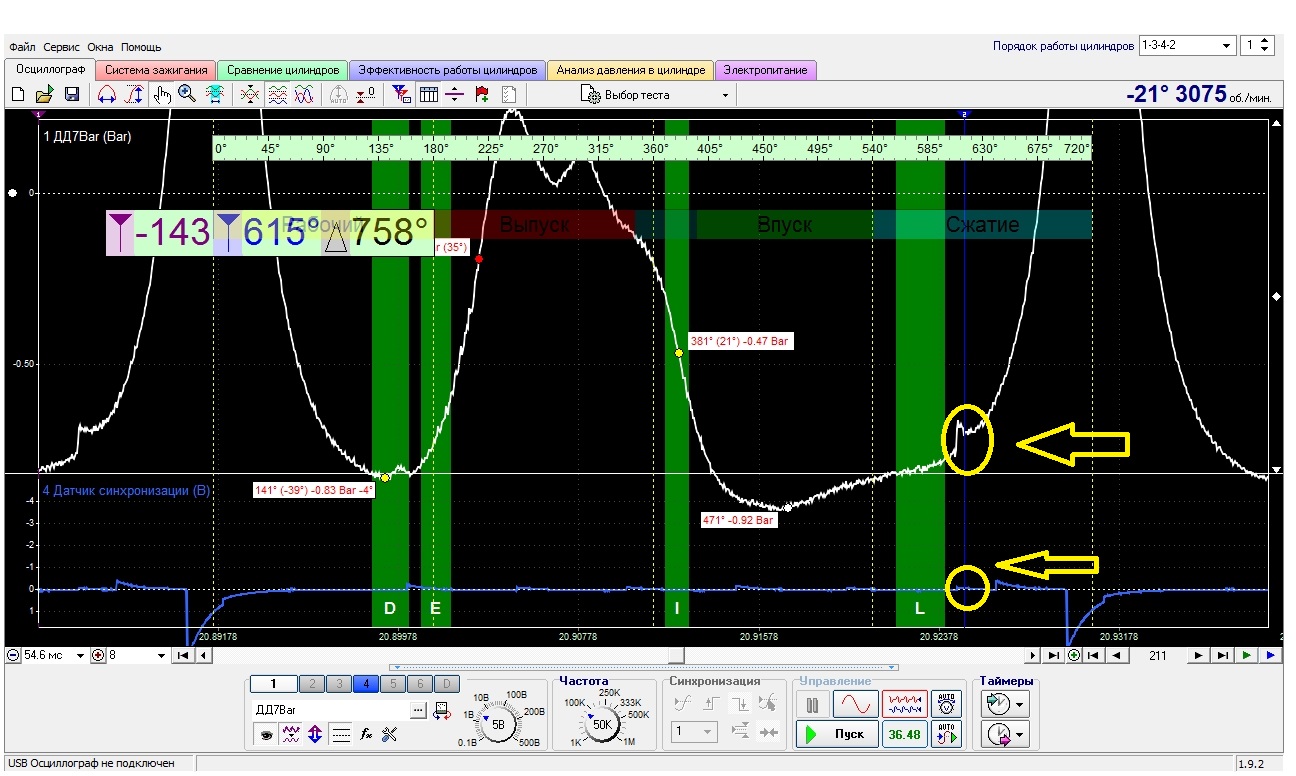1296x776 pixels.
Task: Toggle the purple waveform smoothing button
Action: [x=291, y=734]
